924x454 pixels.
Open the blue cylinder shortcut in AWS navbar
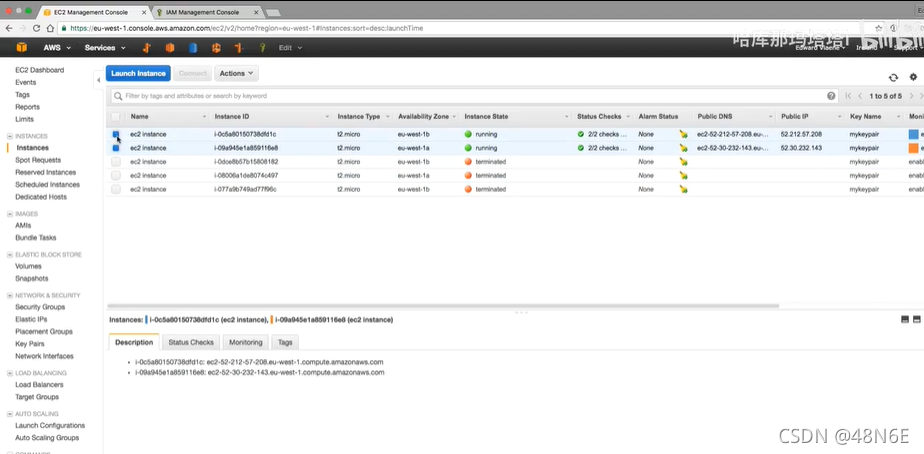coord(193,48)
